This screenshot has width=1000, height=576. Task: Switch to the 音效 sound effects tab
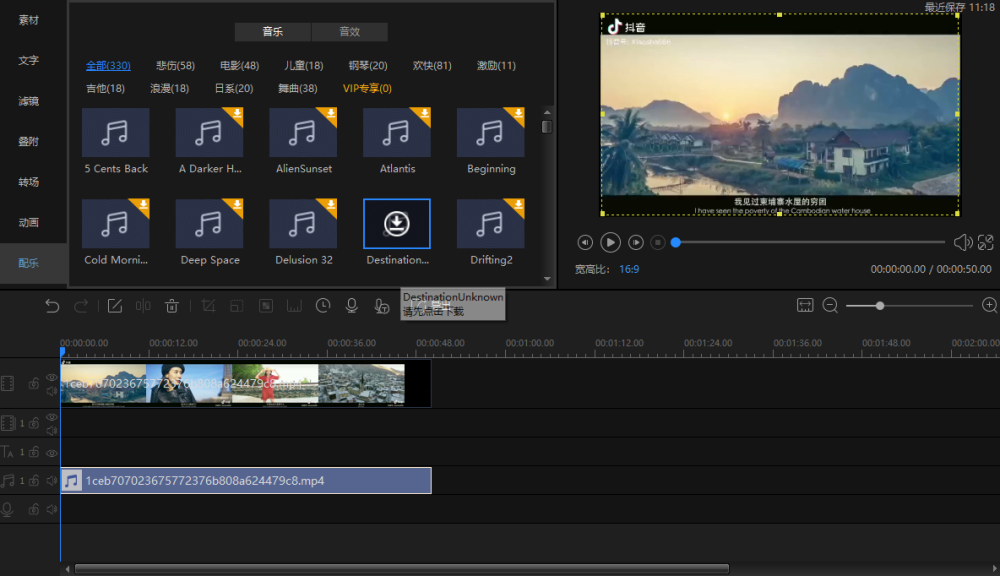(349, 32)
